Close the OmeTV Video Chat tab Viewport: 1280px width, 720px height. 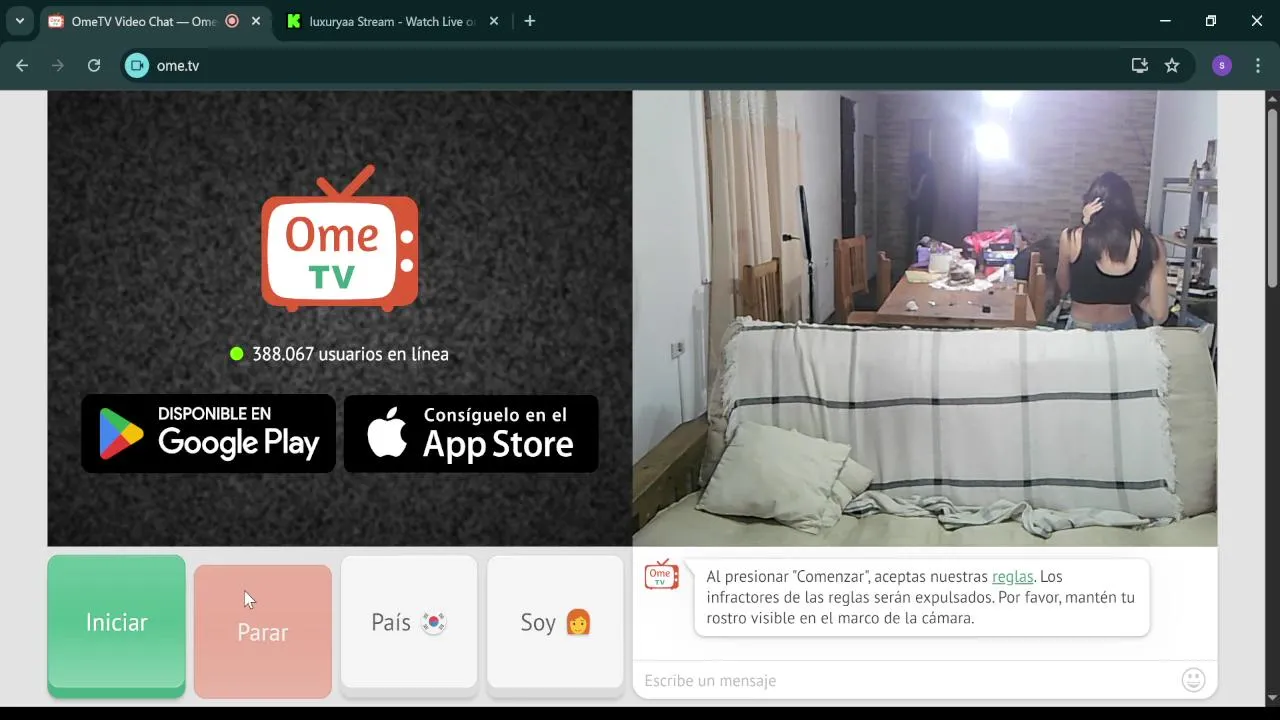pyautogui.click(x=255, y=21)
